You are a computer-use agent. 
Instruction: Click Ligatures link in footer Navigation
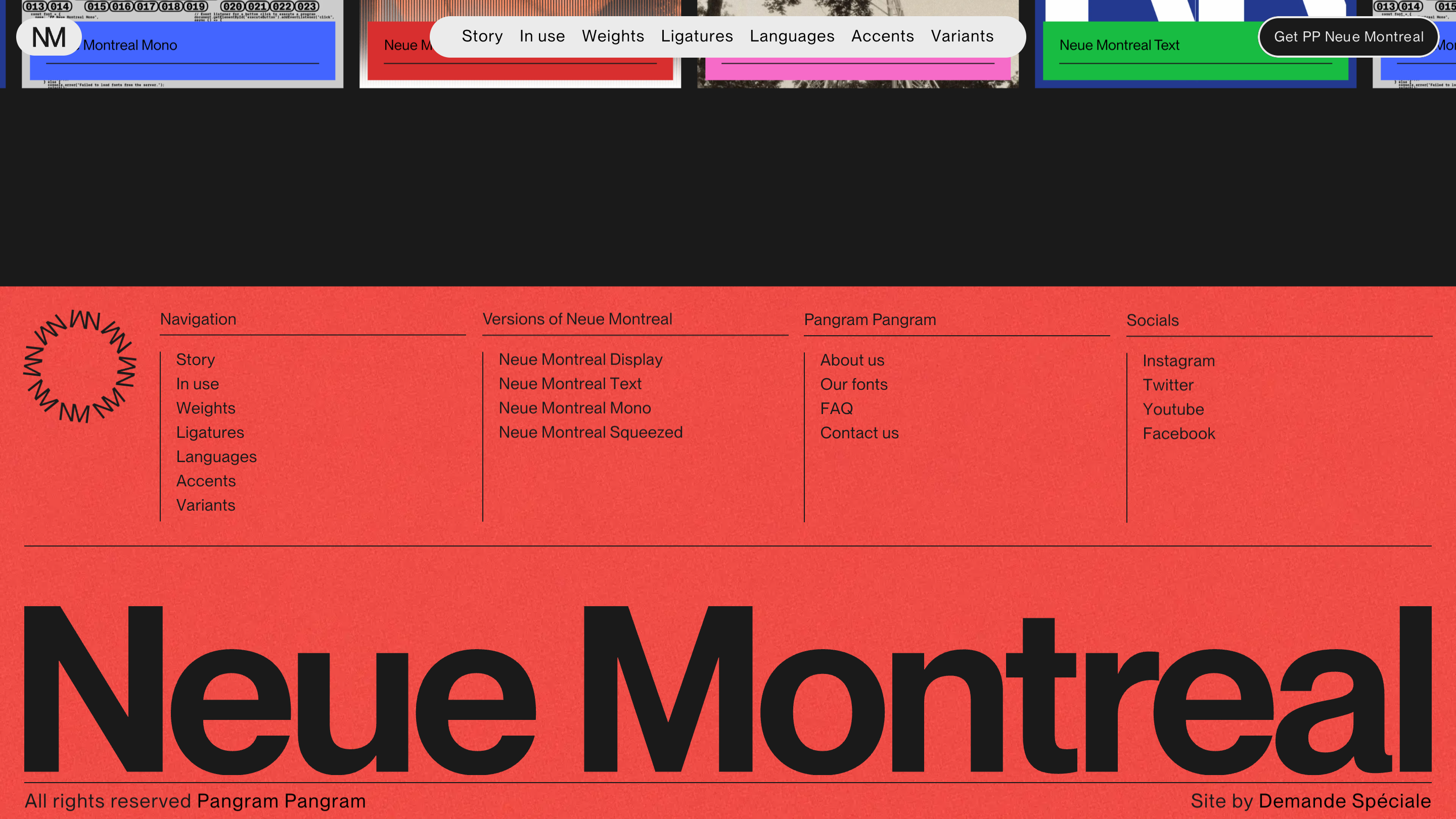pos(210,432)
